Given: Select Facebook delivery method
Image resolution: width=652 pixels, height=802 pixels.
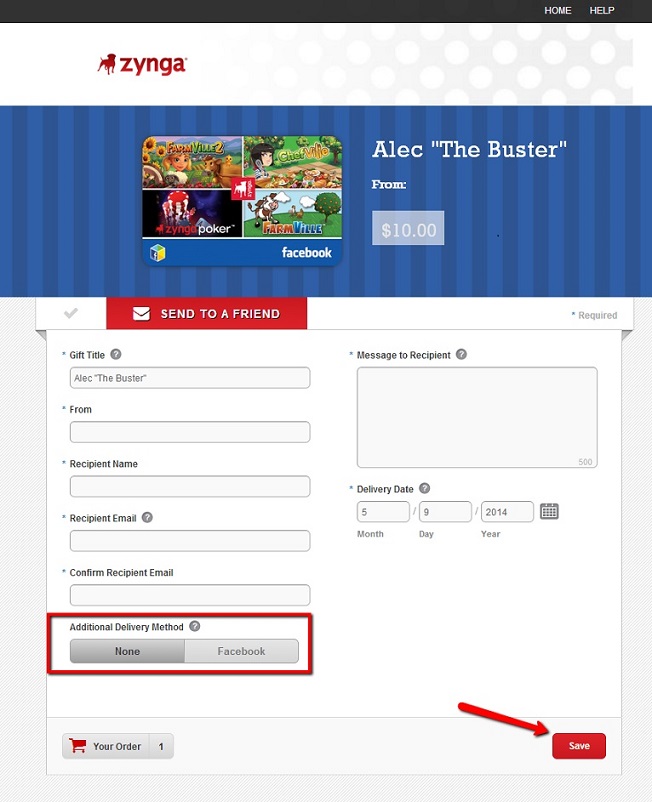Looking at the screenshot, I should coord(241,651).
